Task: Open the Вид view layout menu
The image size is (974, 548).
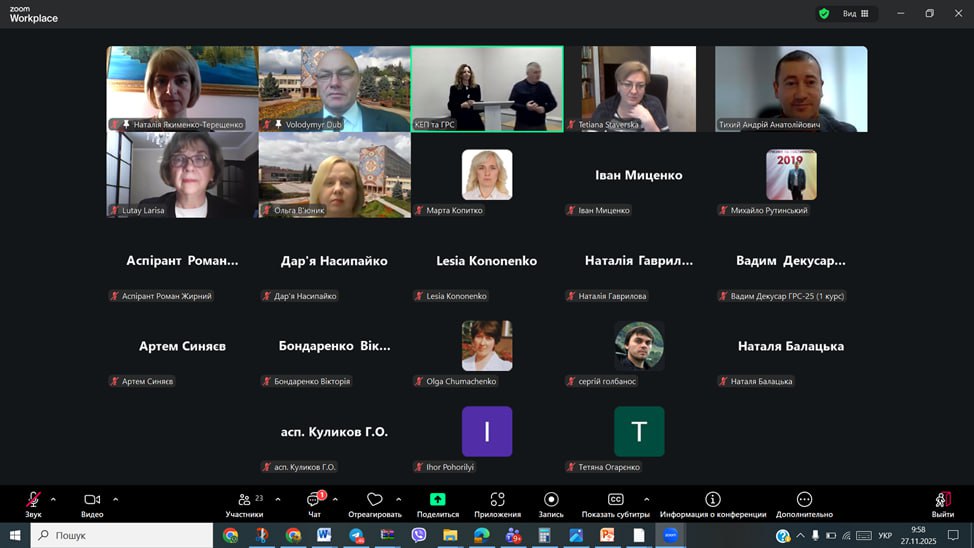Action: (855, 14)
